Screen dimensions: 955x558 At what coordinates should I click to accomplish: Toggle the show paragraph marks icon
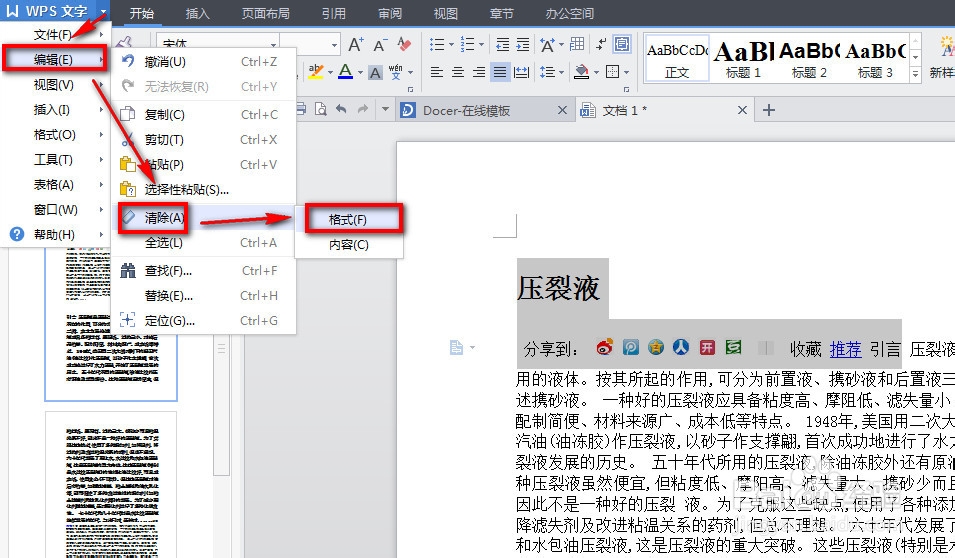click(601, 44)
